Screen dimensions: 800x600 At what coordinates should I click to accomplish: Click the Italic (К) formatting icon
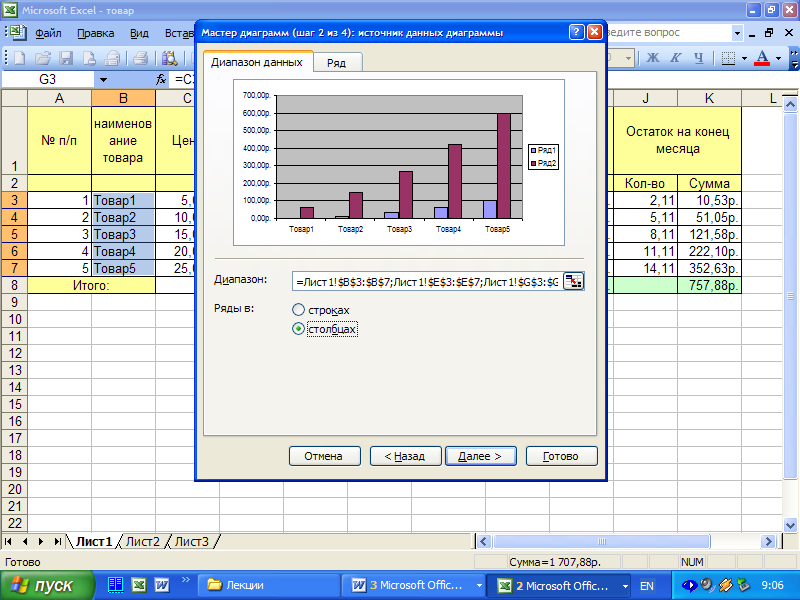[x=677, y=58]
